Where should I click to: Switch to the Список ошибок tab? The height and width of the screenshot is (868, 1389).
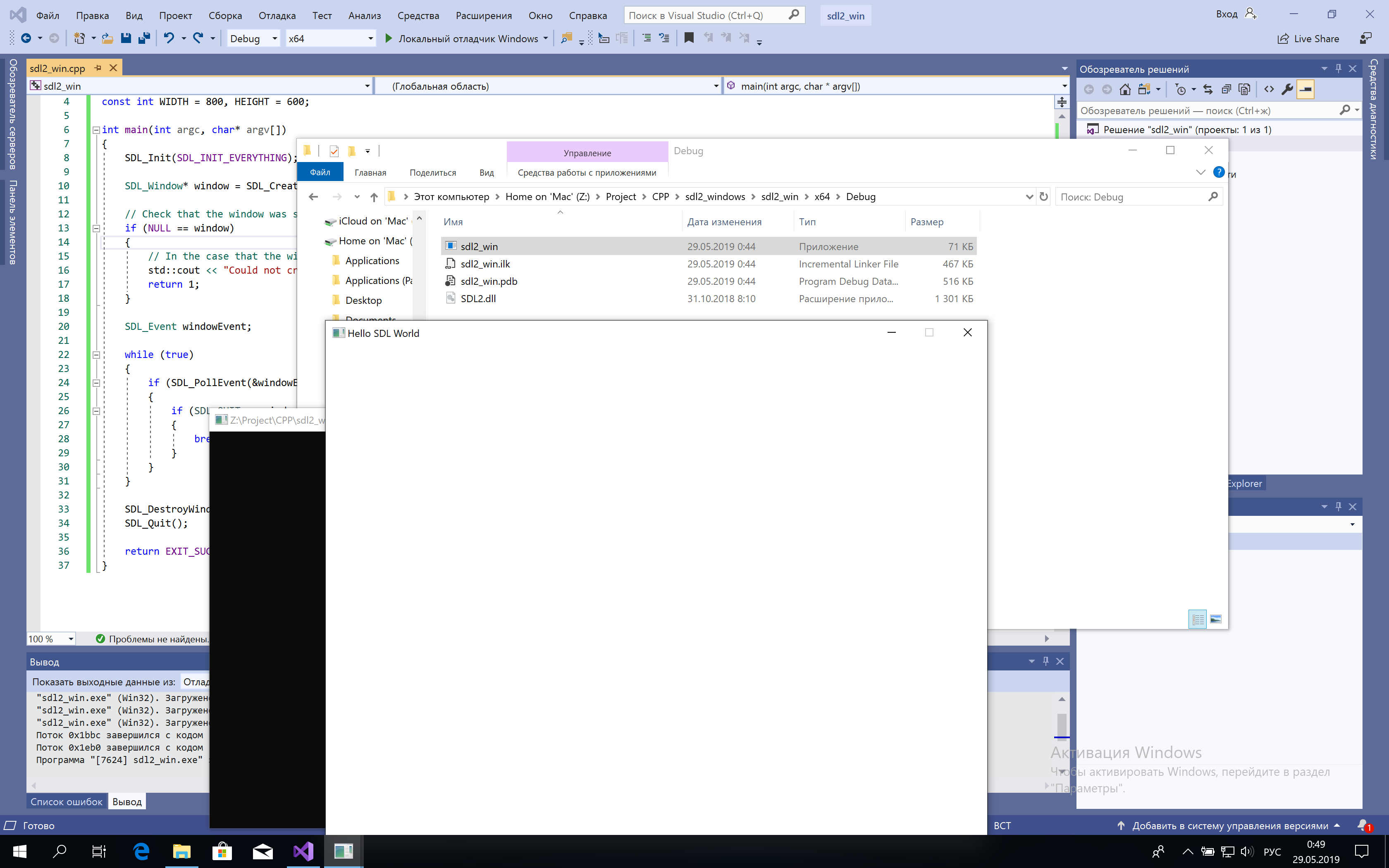[x=67, y=801]
